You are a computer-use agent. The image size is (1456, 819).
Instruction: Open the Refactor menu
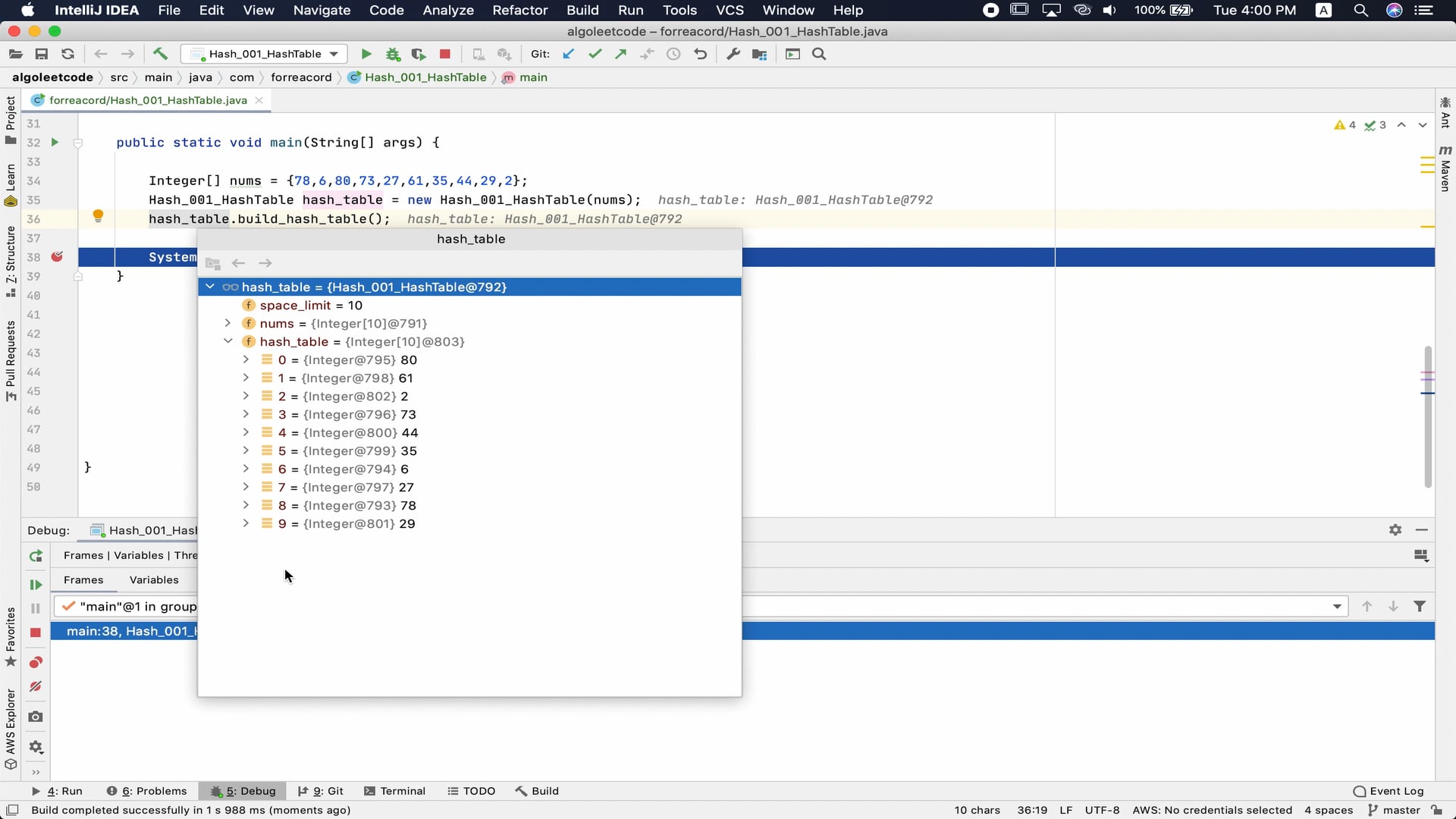click(x=520, y=10)
